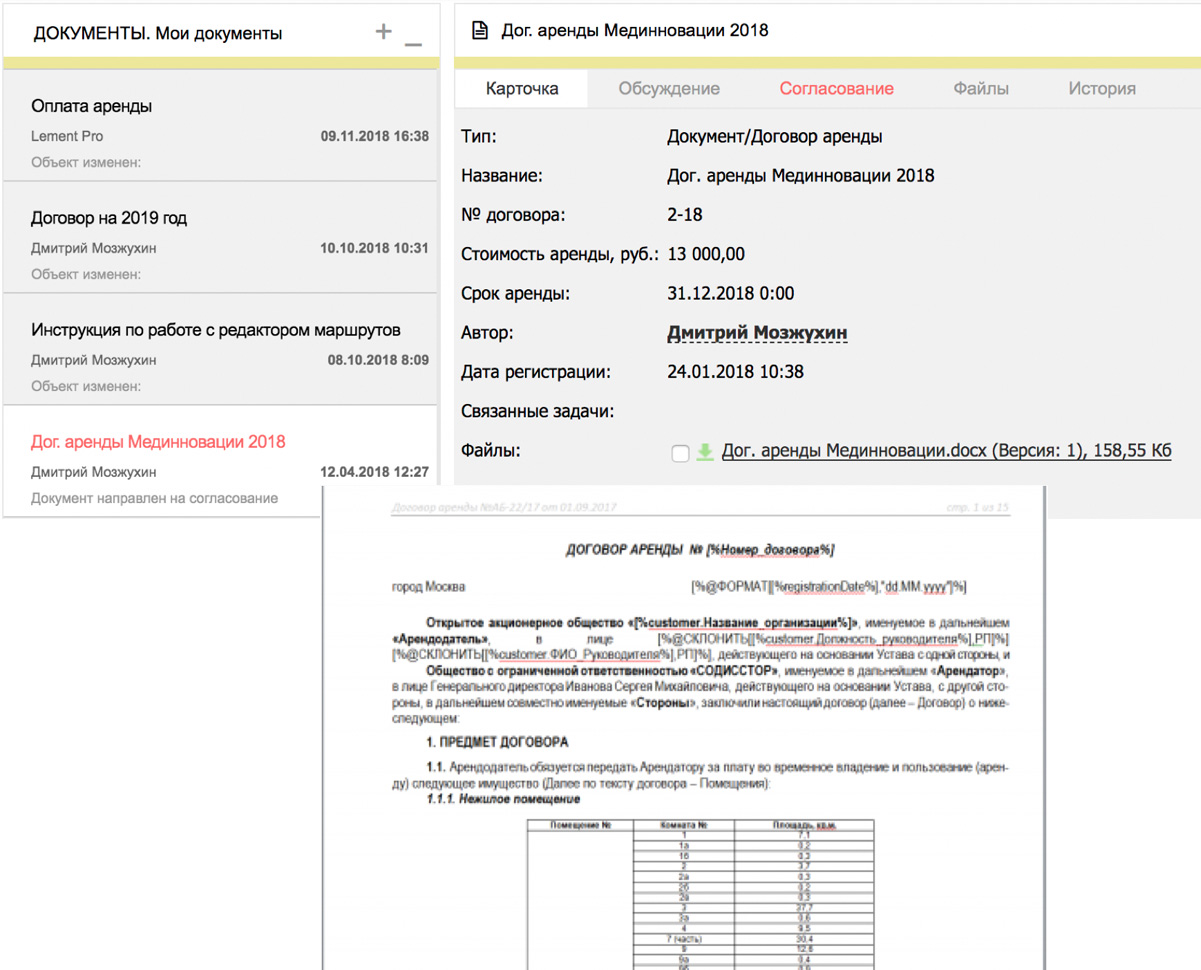
Task: Click the document icon beside the title
Action: [479, 30]
